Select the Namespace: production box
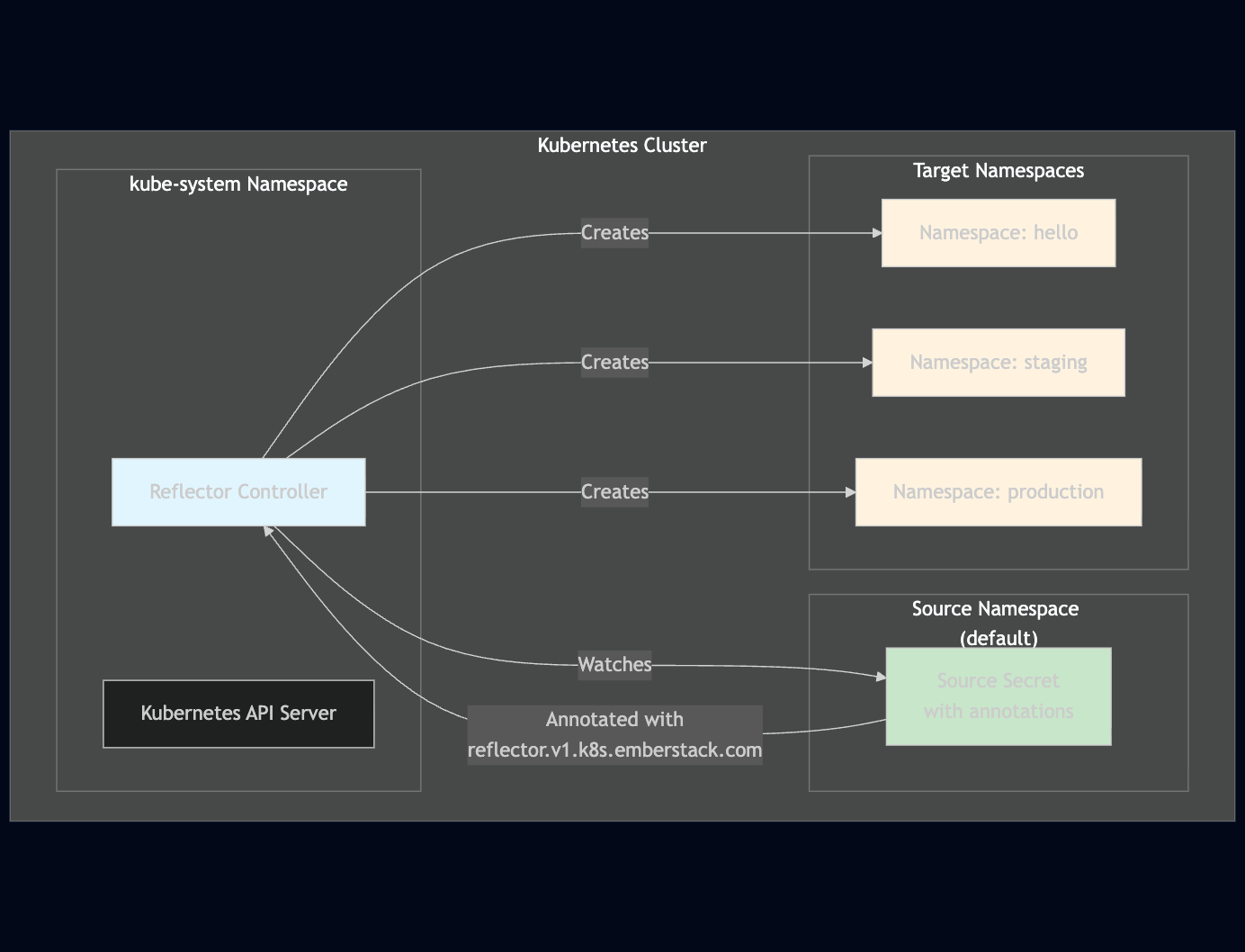1245x952 pixels. point(998,491)
